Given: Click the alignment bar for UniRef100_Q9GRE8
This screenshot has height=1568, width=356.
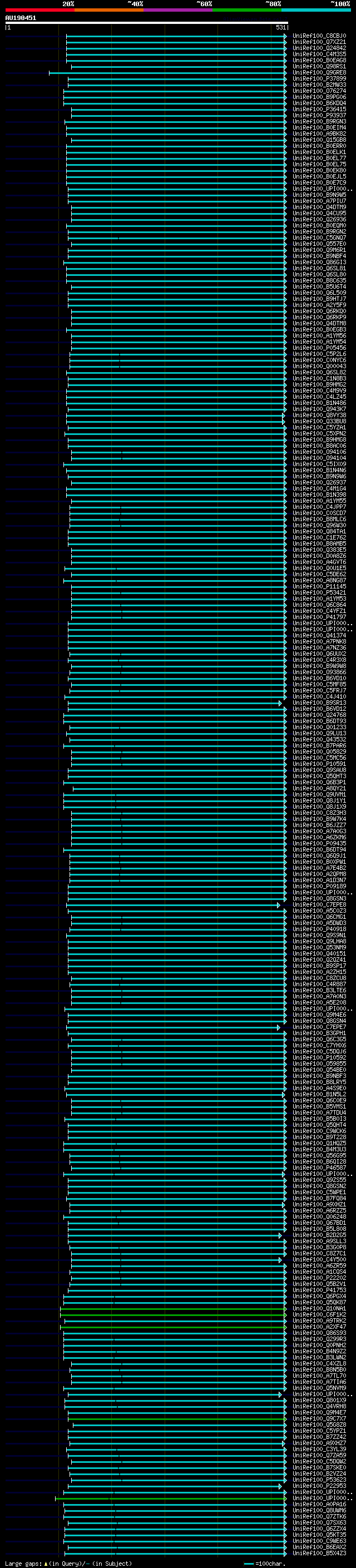Looking at the screenshot, I should 168,73.
